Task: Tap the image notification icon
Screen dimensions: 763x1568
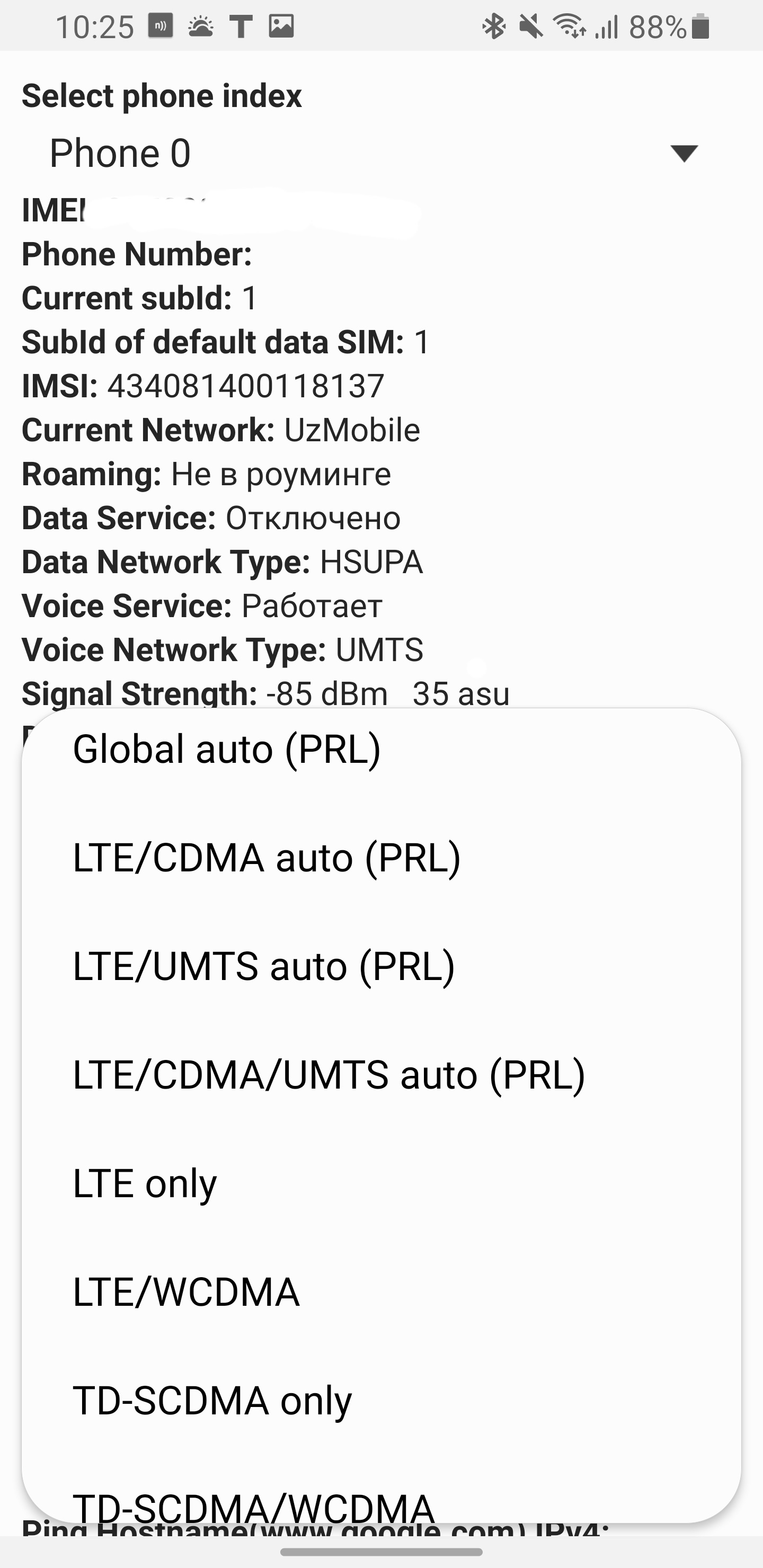Action: (281, 26)
